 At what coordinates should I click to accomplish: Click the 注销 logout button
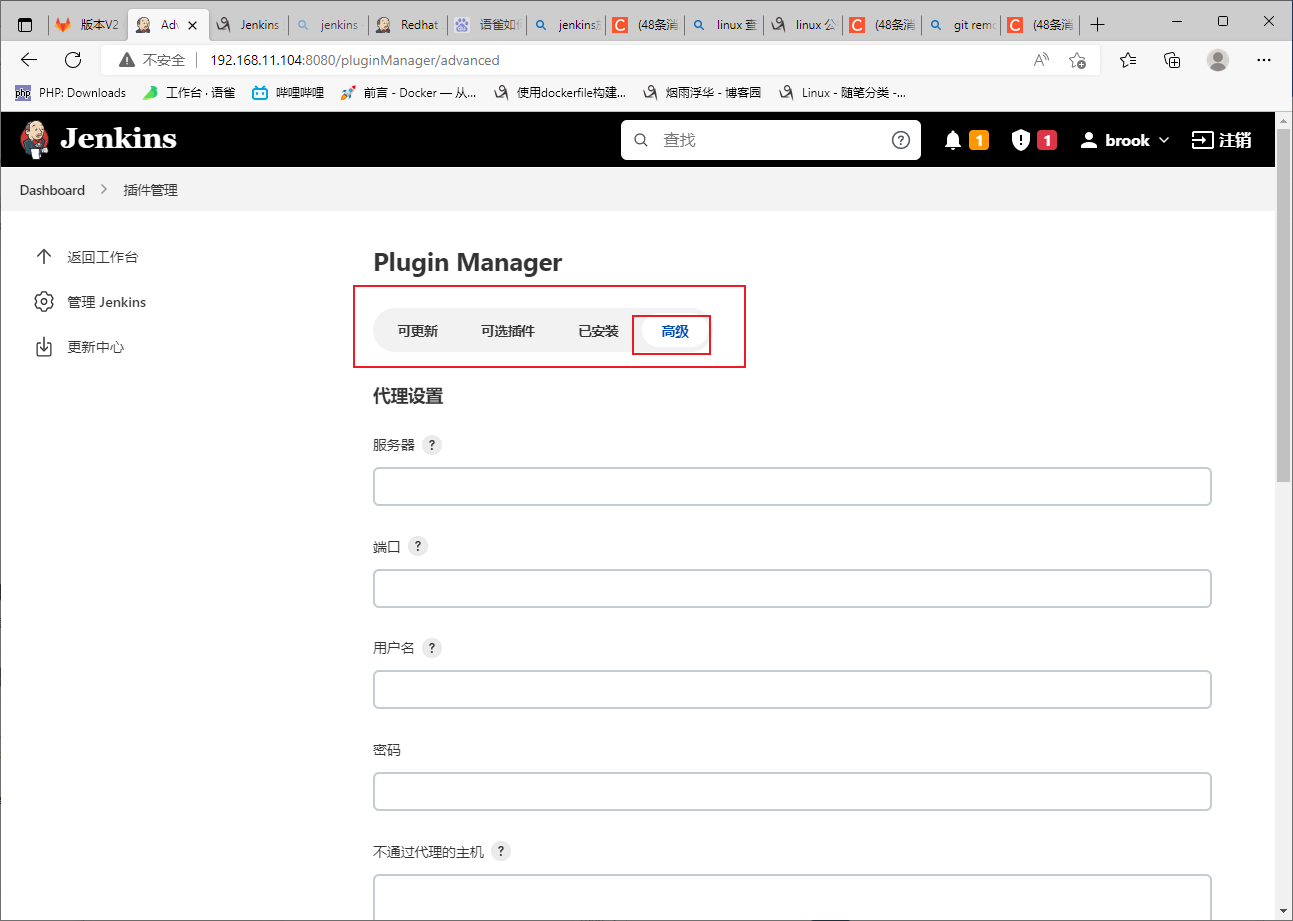[x=1222, y=140]
